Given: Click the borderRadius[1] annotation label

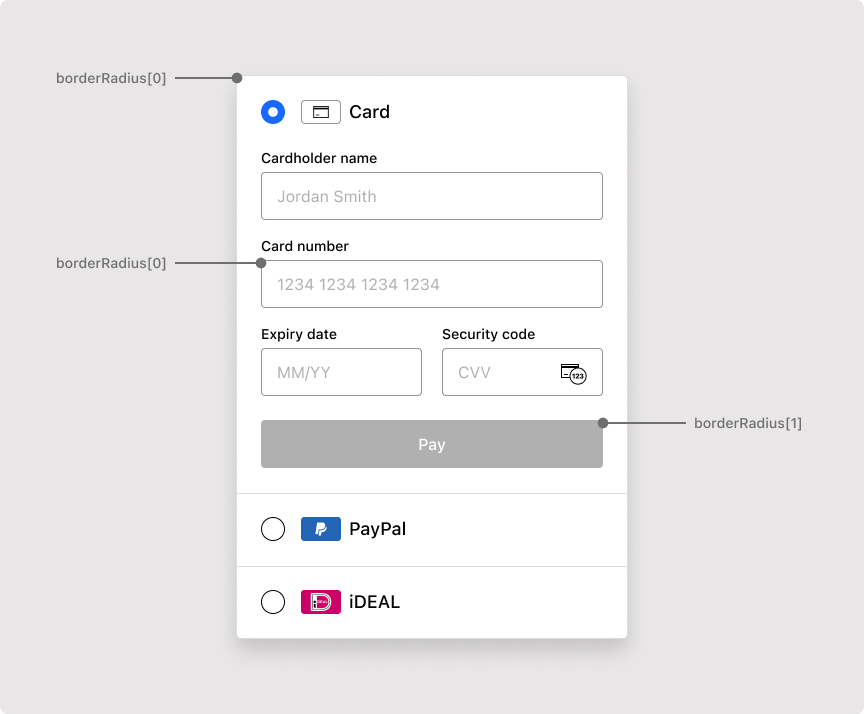Looking at the screenshot, I should tap(748, 423).
